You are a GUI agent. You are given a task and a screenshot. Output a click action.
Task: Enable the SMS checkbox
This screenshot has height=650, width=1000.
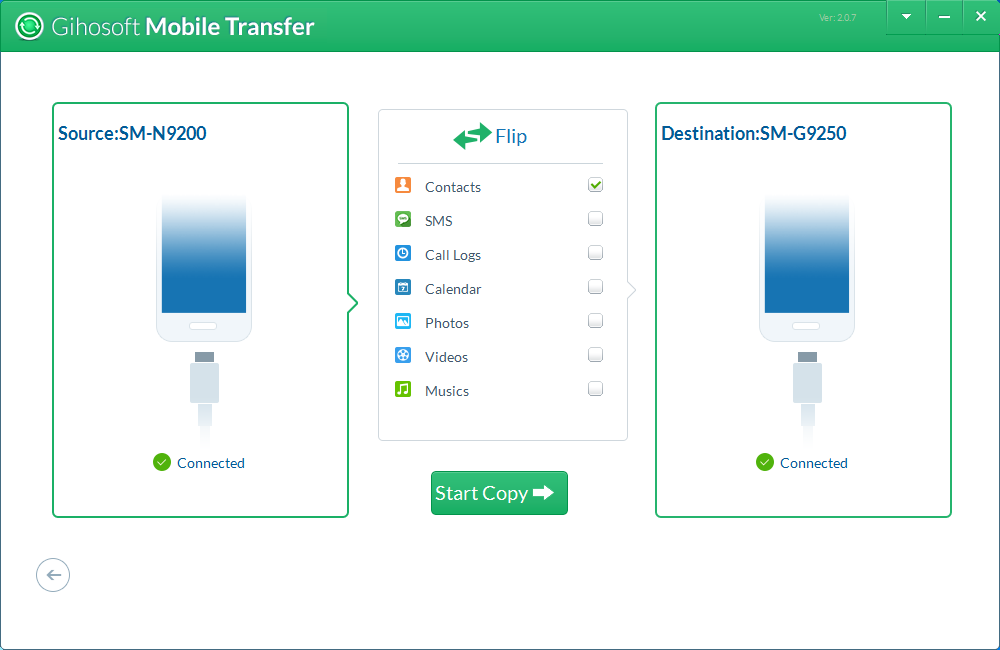pyautogui.click(x=595, y=218)
